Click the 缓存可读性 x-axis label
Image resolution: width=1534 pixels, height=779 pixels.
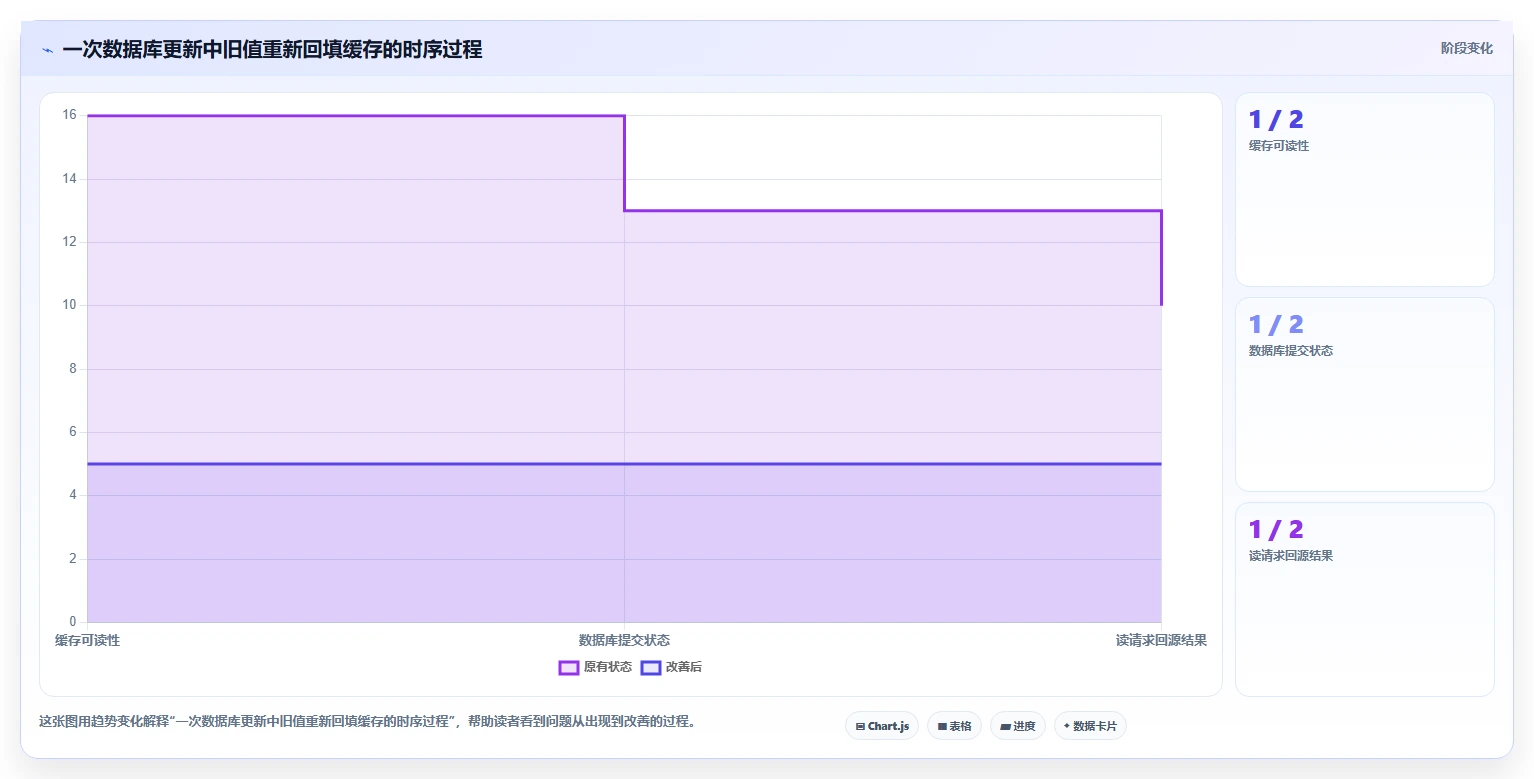tap(87, 640)
